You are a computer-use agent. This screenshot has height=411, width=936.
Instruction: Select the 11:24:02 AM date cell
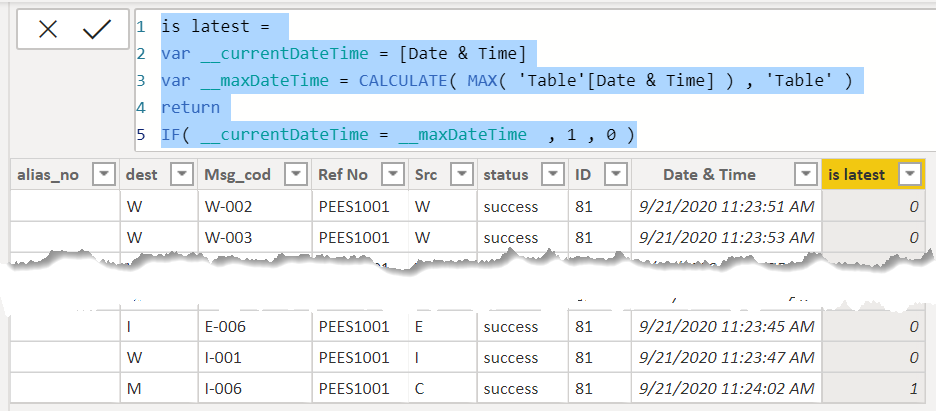(x=726, y=388)
